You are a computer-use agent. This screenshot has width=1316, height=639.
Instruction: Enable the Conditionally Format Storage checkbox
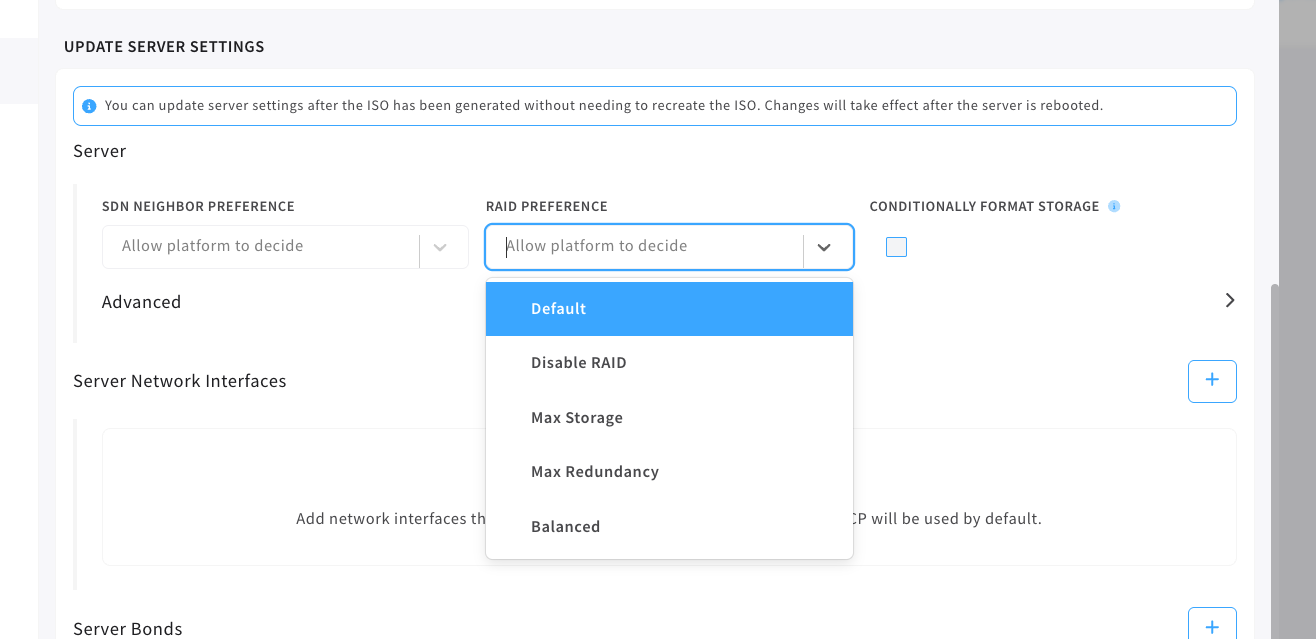896,247
